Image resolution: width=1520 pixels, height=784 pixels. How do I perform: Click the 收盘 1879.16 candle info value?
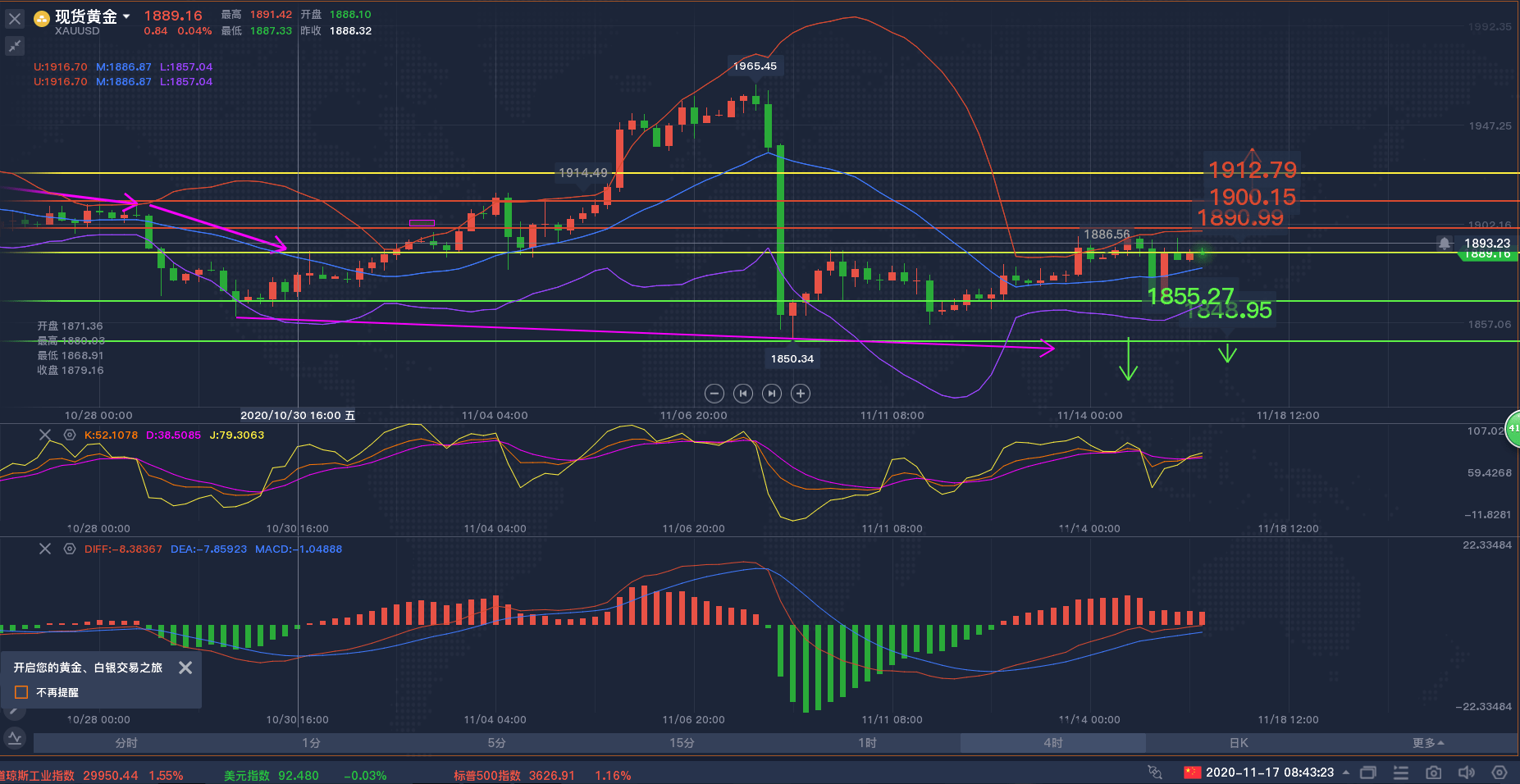click(x=70, y=371)
